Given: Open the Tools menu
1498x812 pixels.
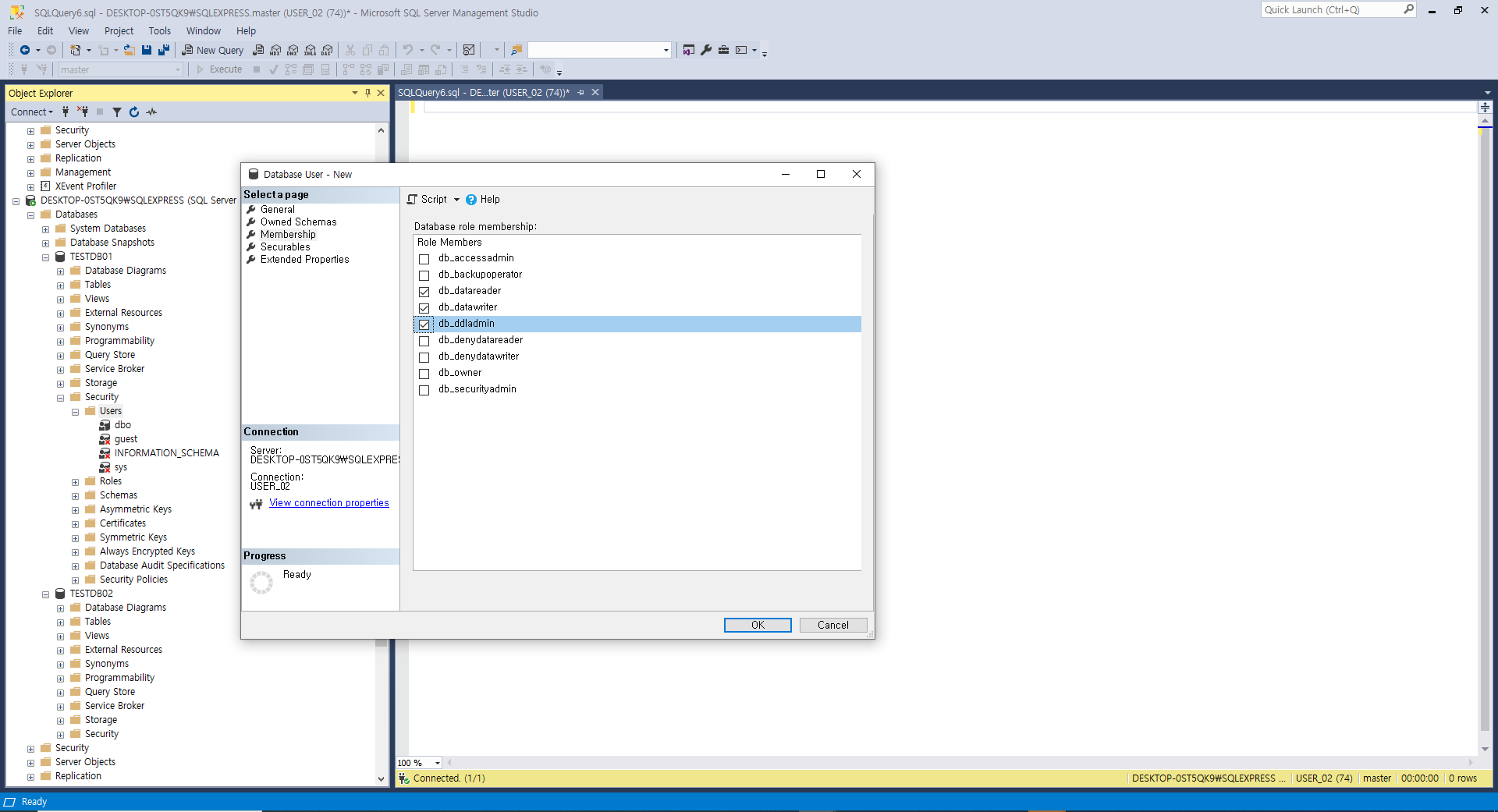Looking at the screenshot, I should [160, 31].
